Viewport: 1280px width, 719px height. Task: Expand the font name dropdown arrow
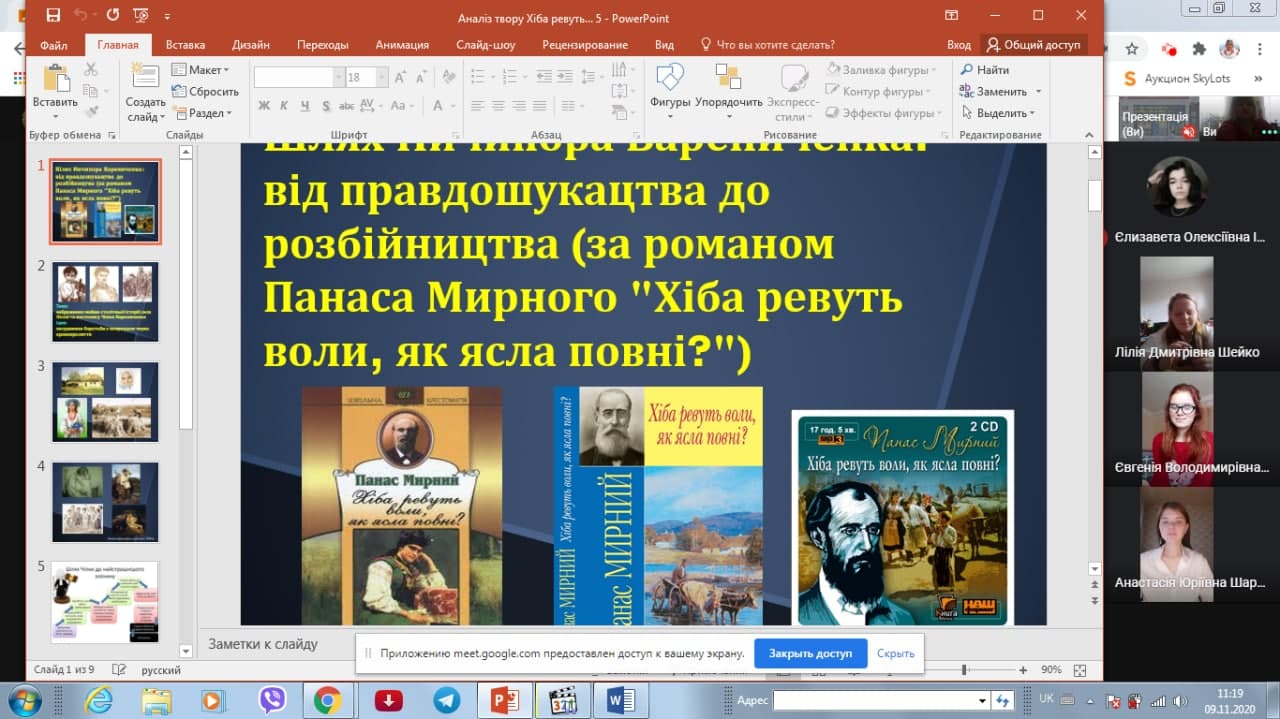tap(338, 77)
